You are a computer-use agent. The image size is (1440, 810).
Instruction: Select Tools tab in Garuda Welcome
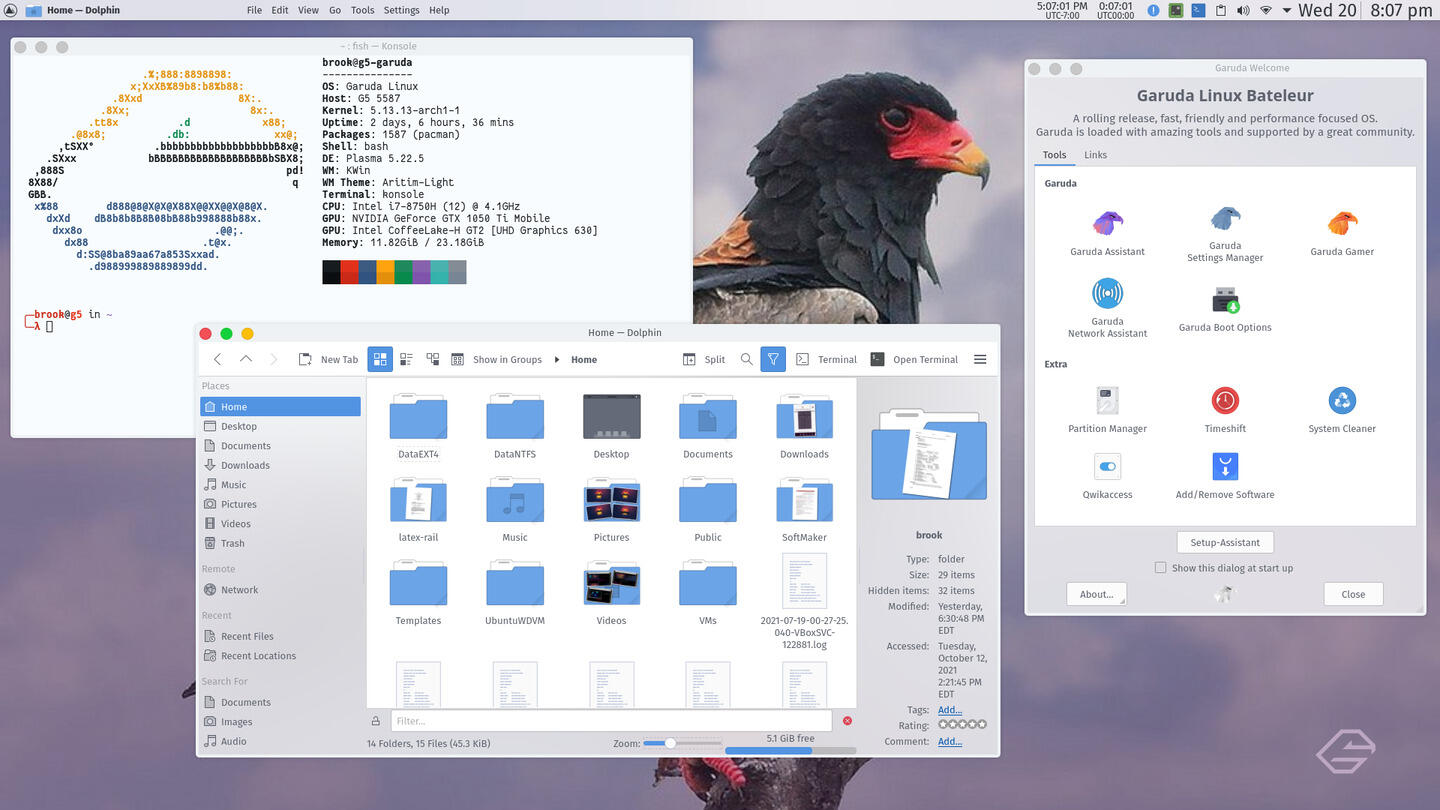click(1054, 155)
